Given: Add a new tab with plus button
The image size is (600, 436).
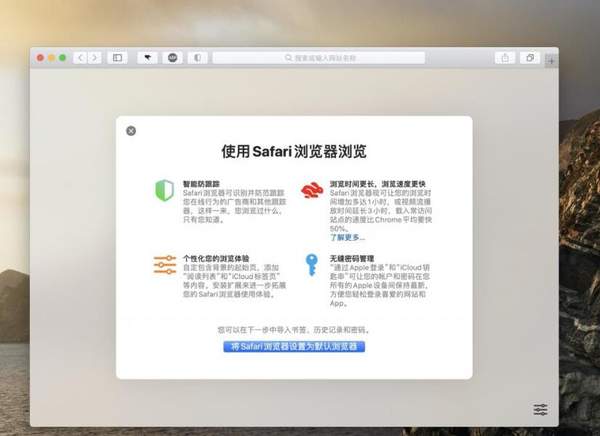Looking at the screenshot, I should pyautogui.click(x=551, y=60).
